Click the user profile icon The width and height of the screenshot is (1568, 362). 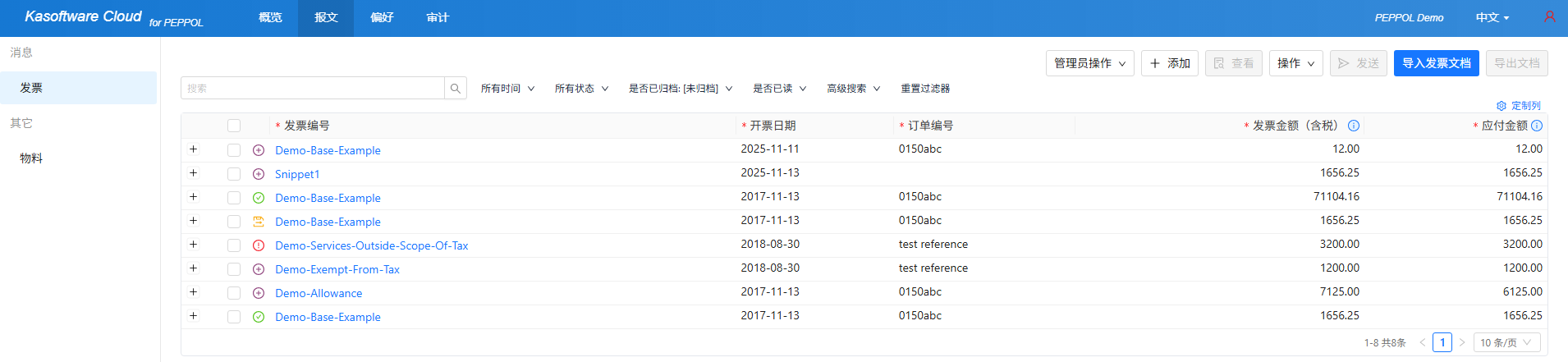click(x=1549, y=17)
